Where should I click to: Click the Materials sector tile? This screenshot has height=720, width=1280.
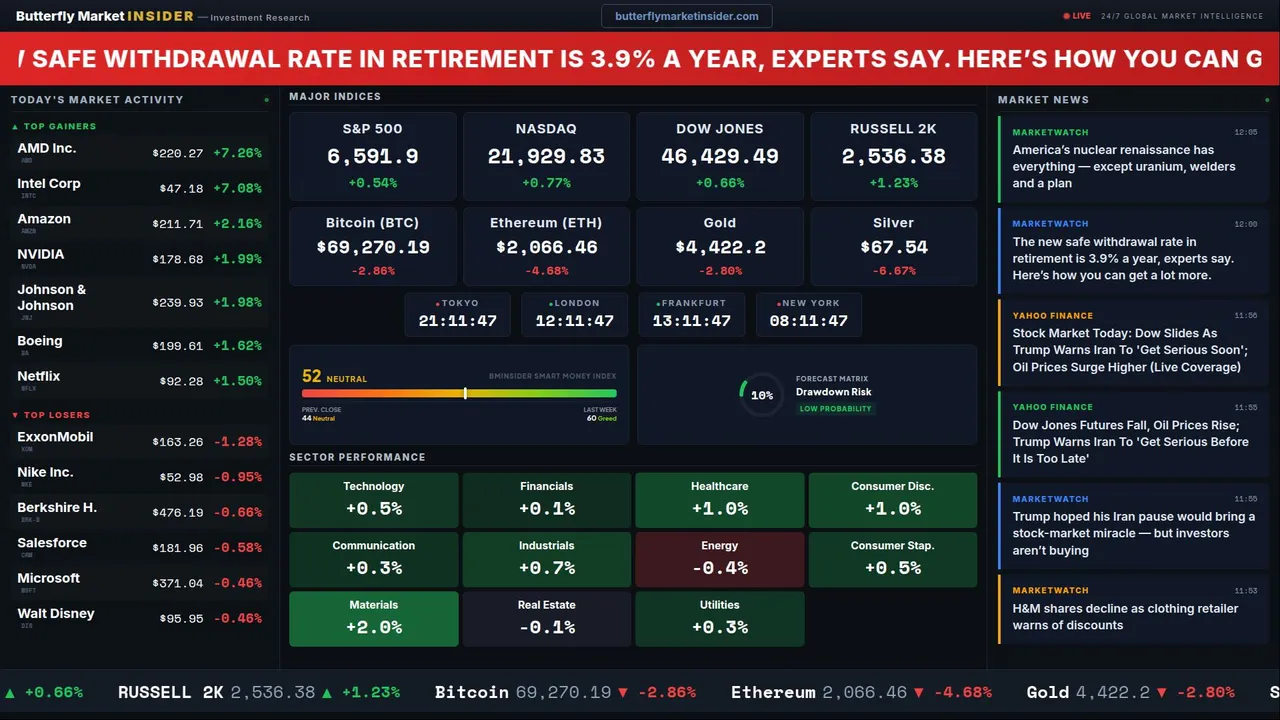[373, 619]
